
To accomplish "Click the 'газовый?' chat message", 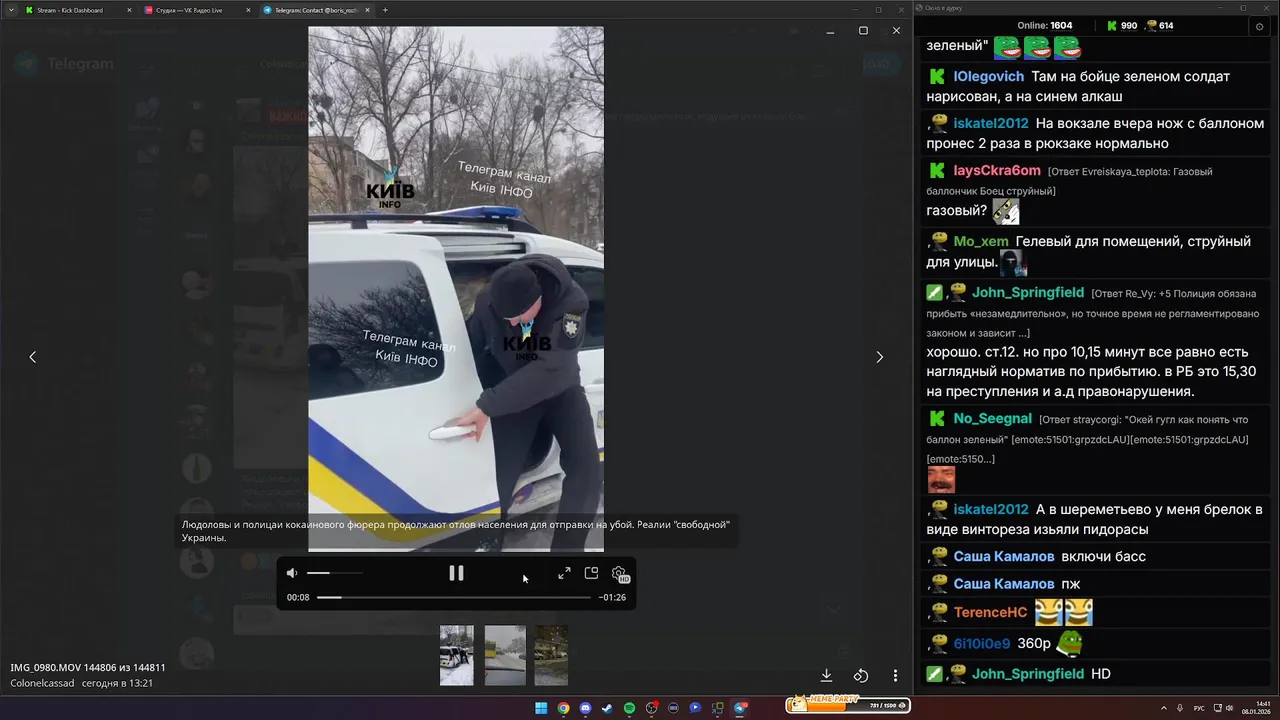I will coord(956,211).
